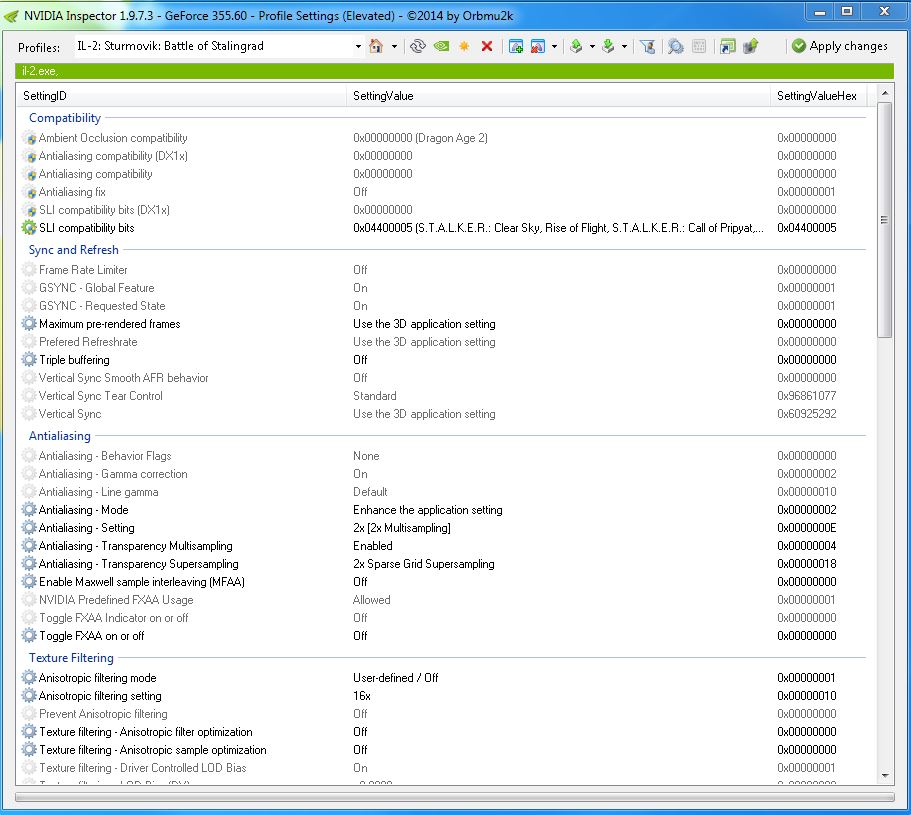Click the gear icon beside Maximum pre-rendered frames
Viewport: 911px width, 815px height.
coord(28,324)
